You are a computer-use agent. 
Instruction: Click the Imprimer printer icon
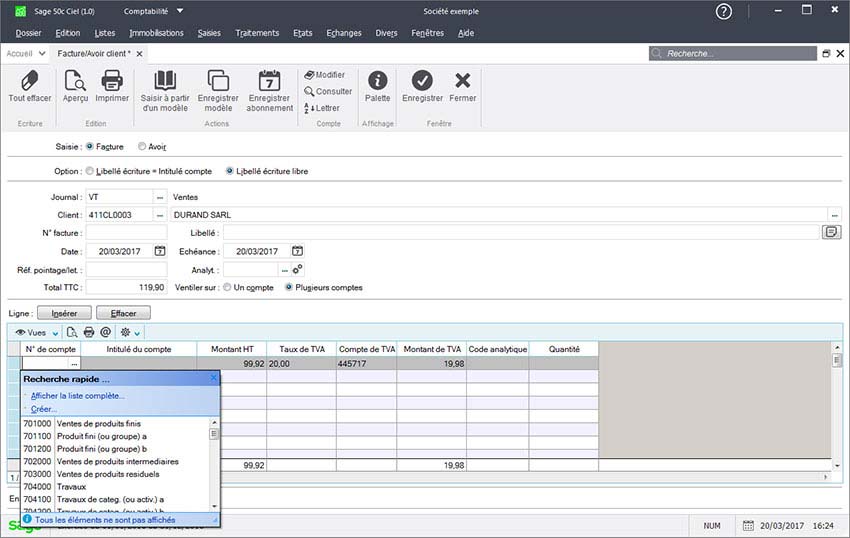(112, 82)
